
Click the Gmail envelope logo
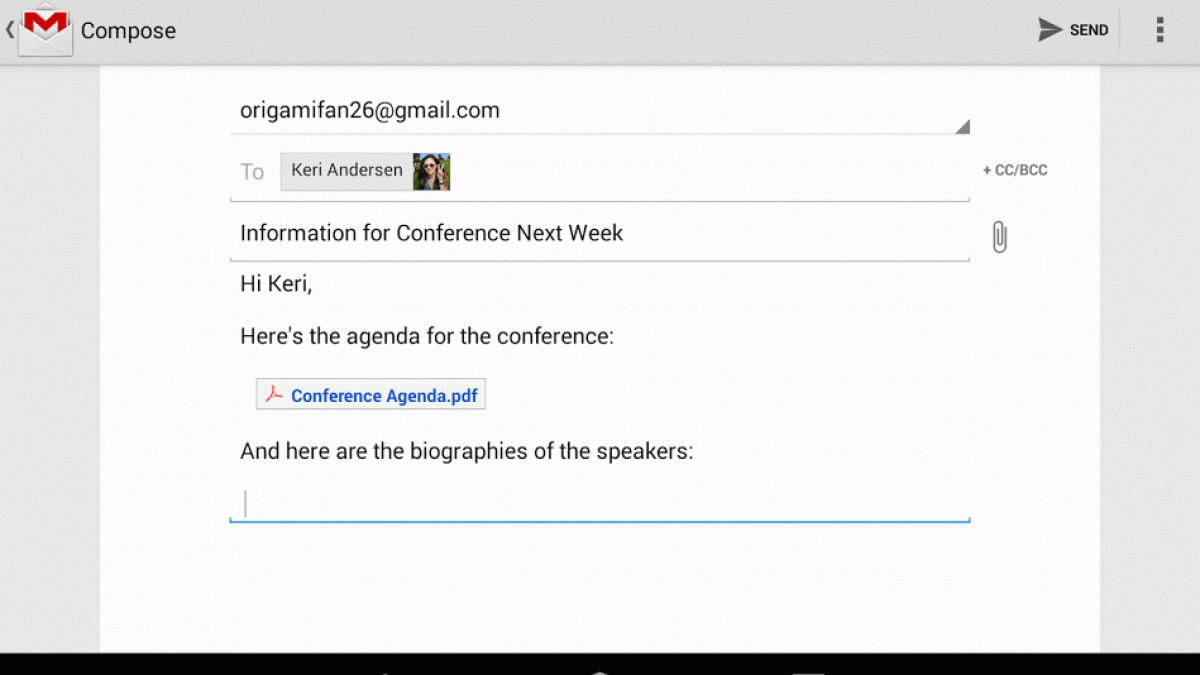[x=46, y=30]
